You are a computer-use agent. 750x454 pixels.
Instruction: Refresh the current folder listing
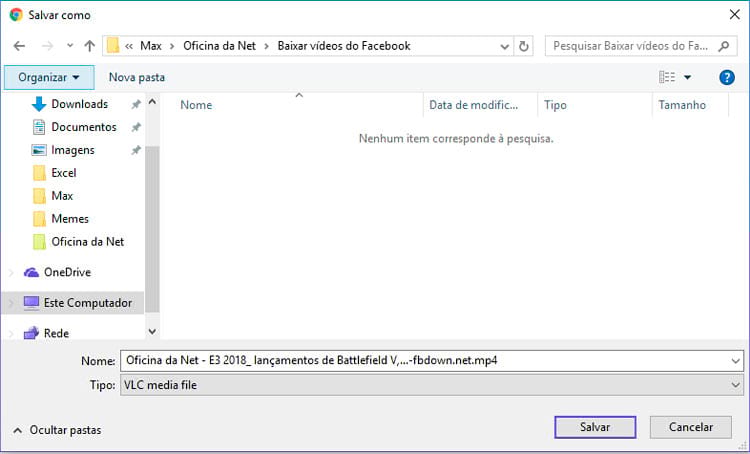tap(525, 46)
